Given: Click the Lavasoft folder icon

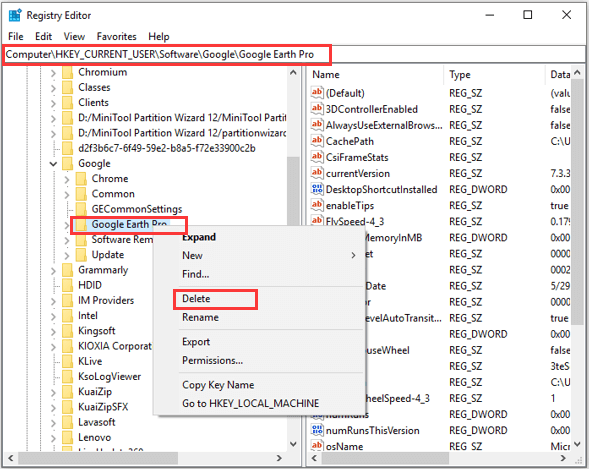Looking at the screenshot, I should pos(68,422).
